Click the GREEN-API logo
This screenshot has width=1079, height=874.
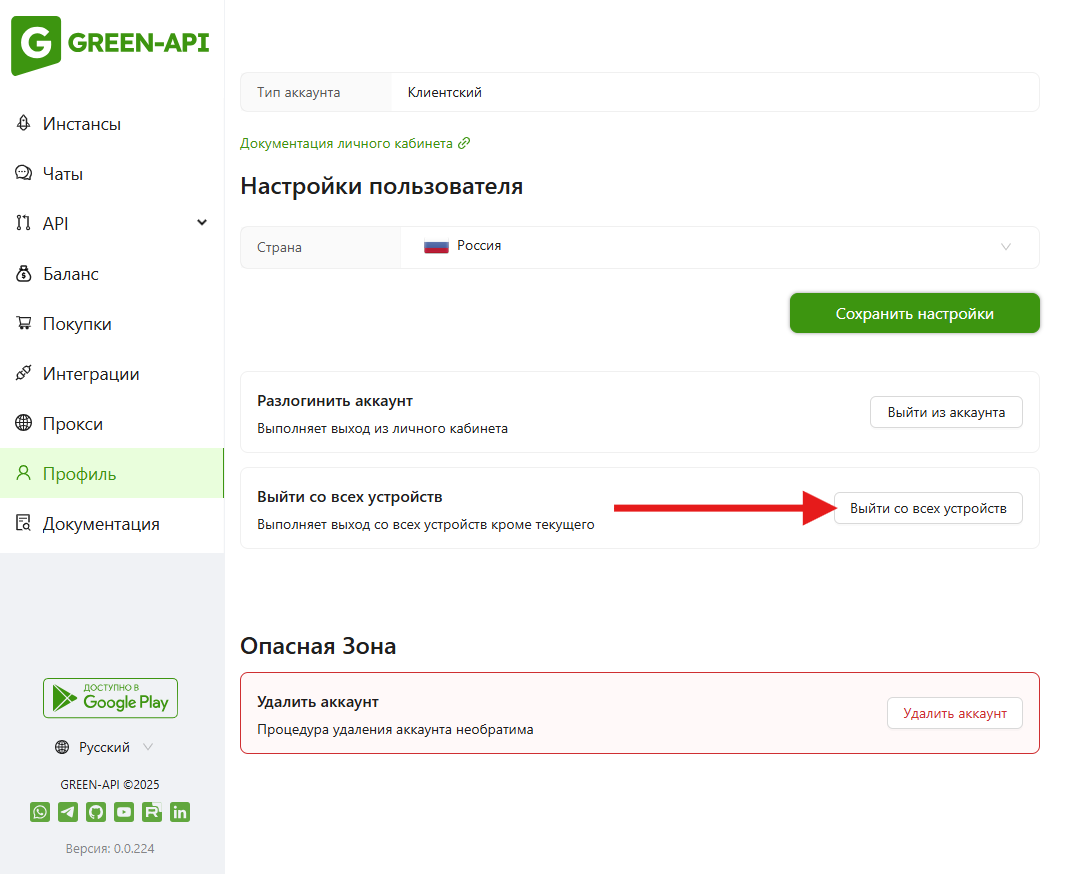(110, 45)
